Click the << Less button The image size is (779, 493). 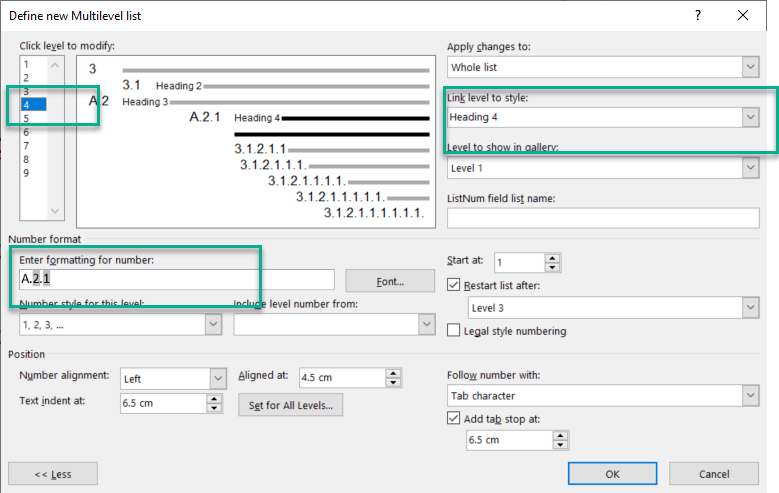click(53, 474)
